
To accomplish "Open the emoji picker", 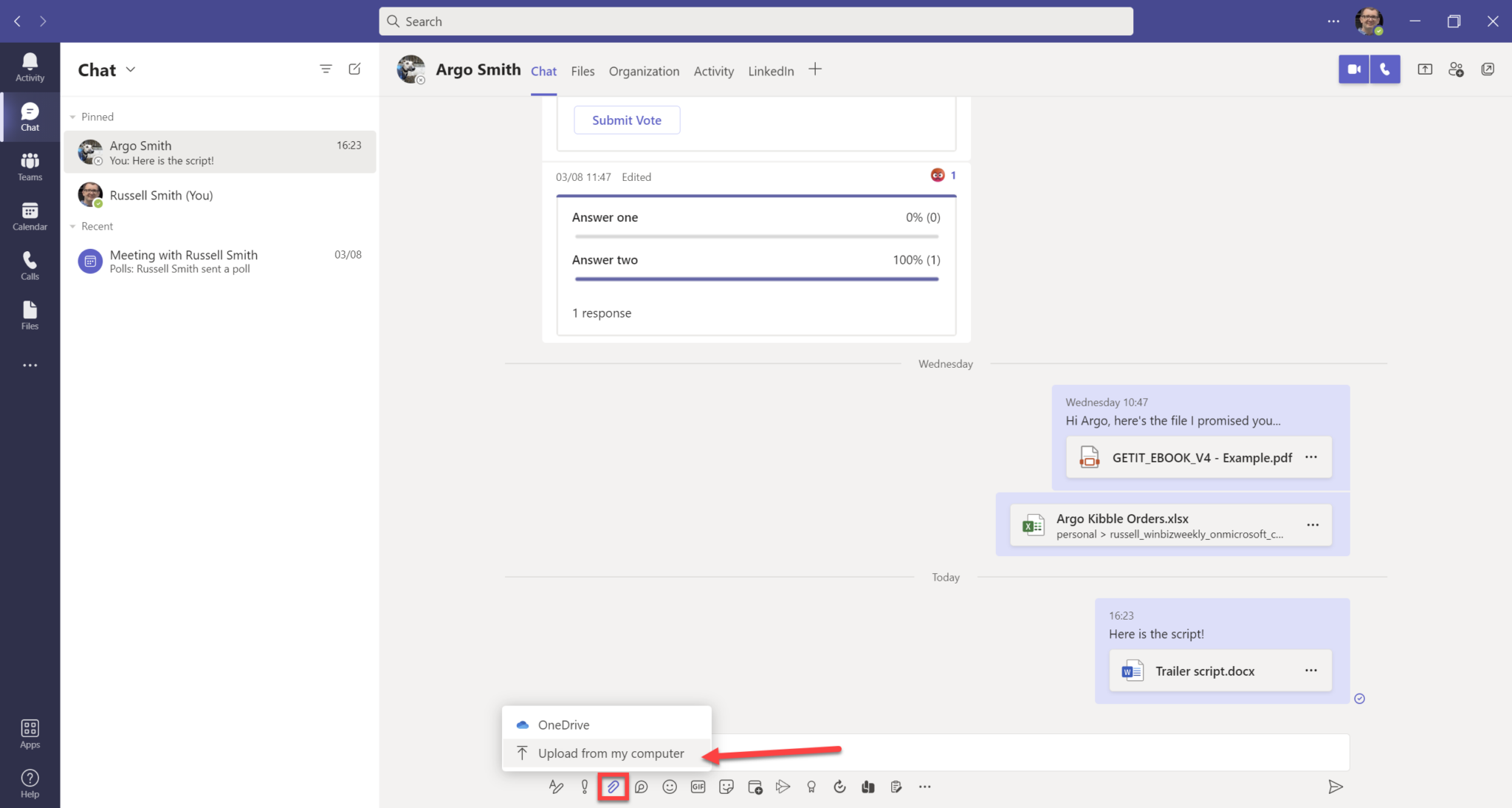I will (669, 787).
